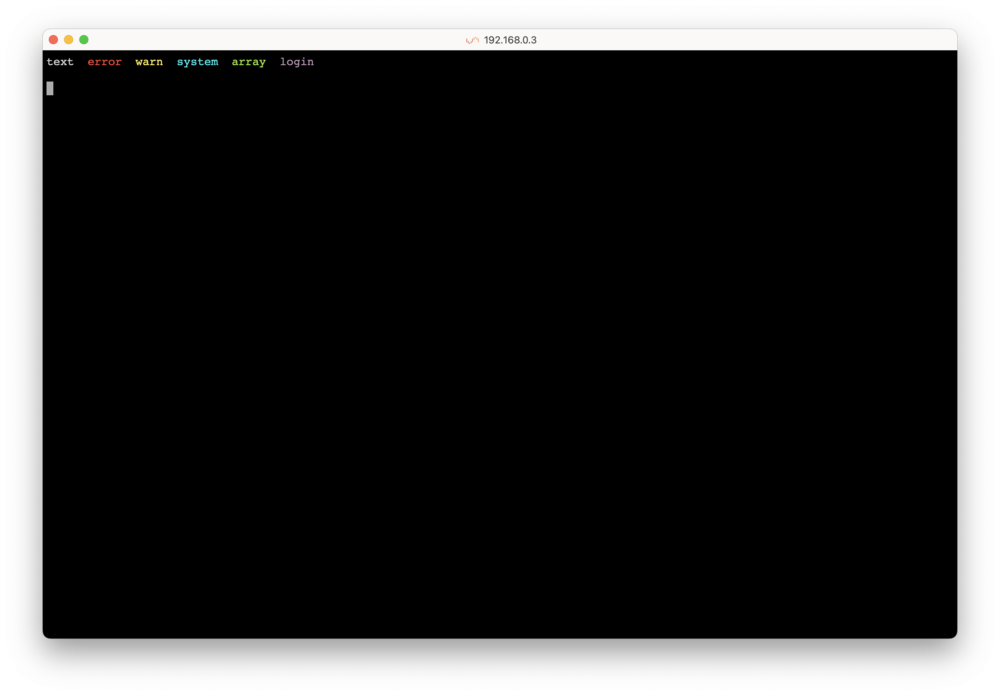Click the terminal cursor block
This screenshot has height=695, width=1000.
(x=50, y=89)
